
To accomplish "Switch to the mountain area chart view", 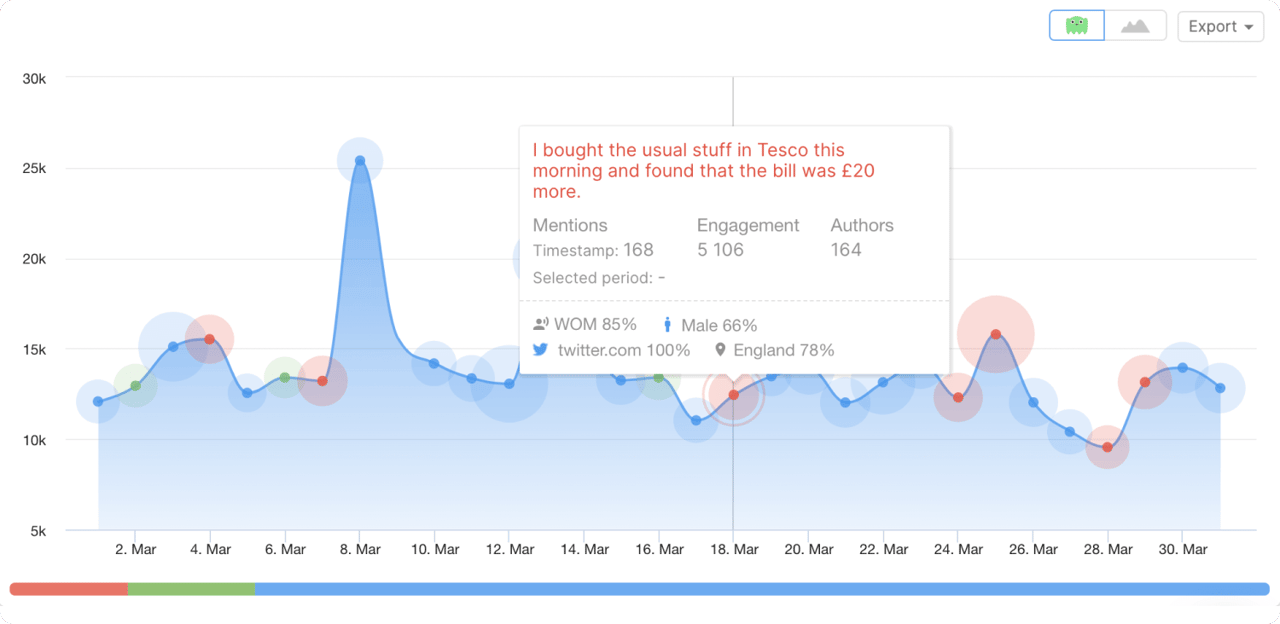I will (1135, 25).
